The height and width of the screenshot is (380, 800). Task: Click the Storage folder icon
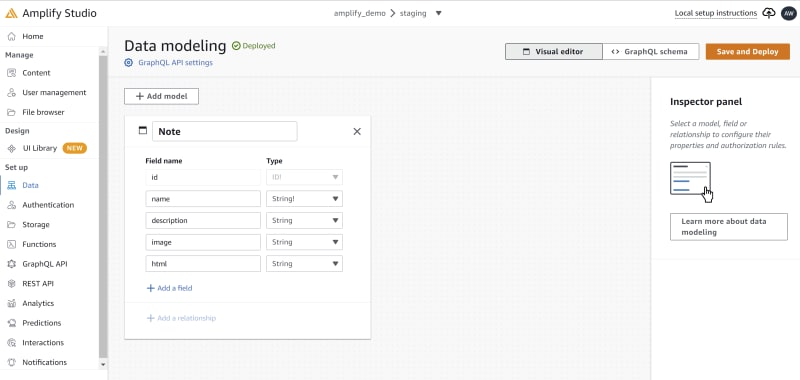12,225
